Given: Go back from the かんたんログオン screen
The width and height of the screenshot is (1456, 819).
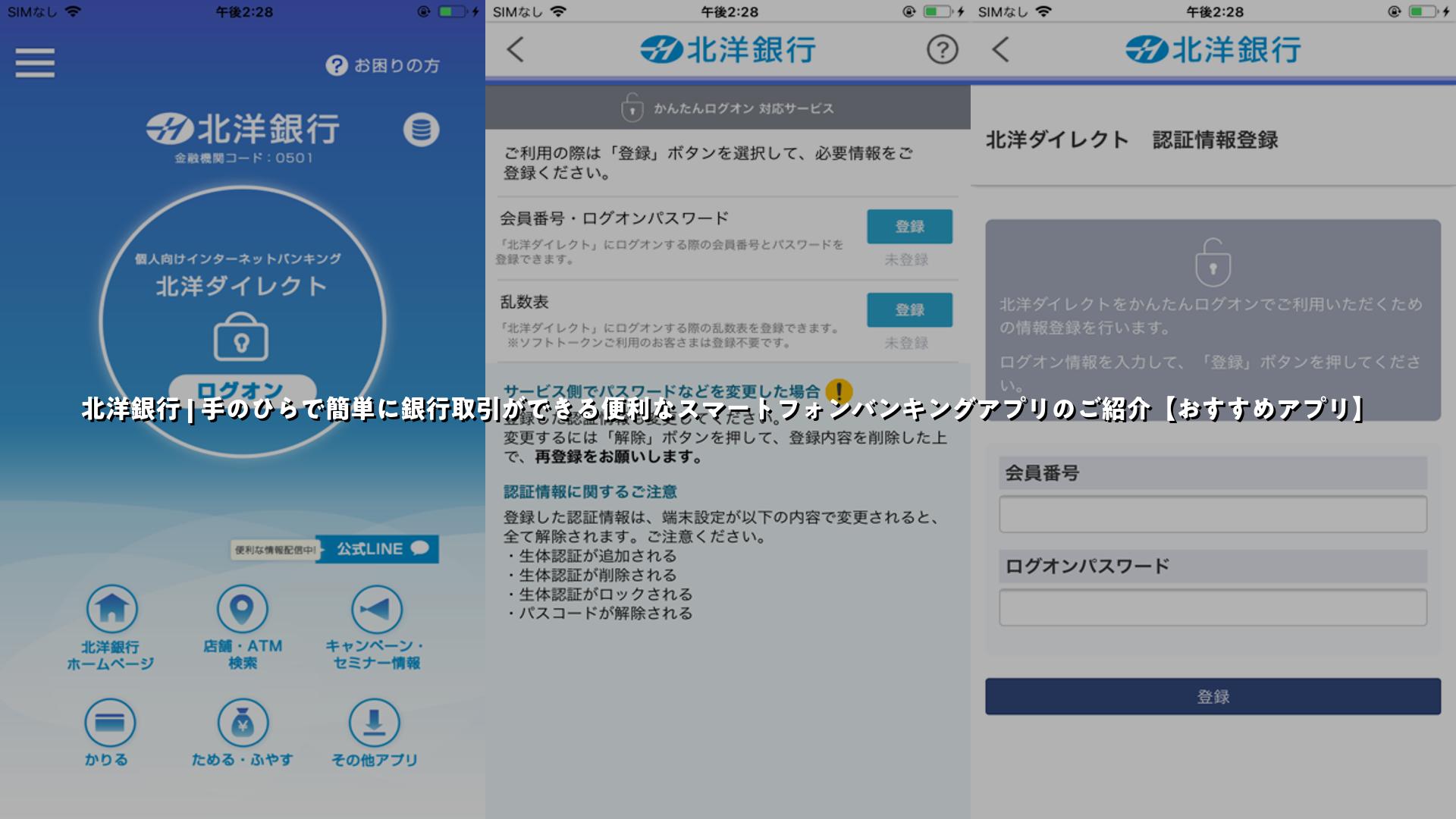Looking at the screenshot, I should (515, 50).
